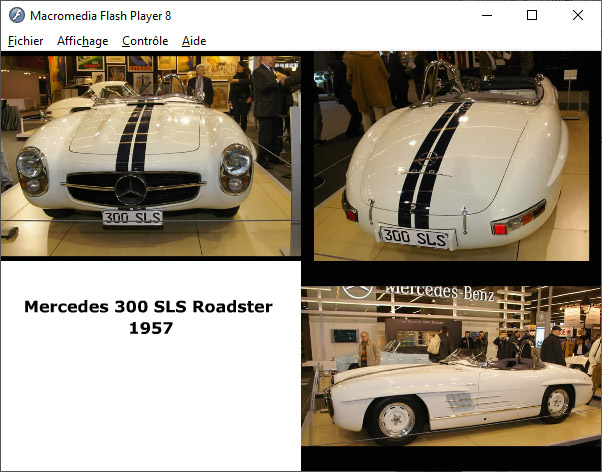
Task: Open the Contrôle menu
Action: [x=145, y=41]
